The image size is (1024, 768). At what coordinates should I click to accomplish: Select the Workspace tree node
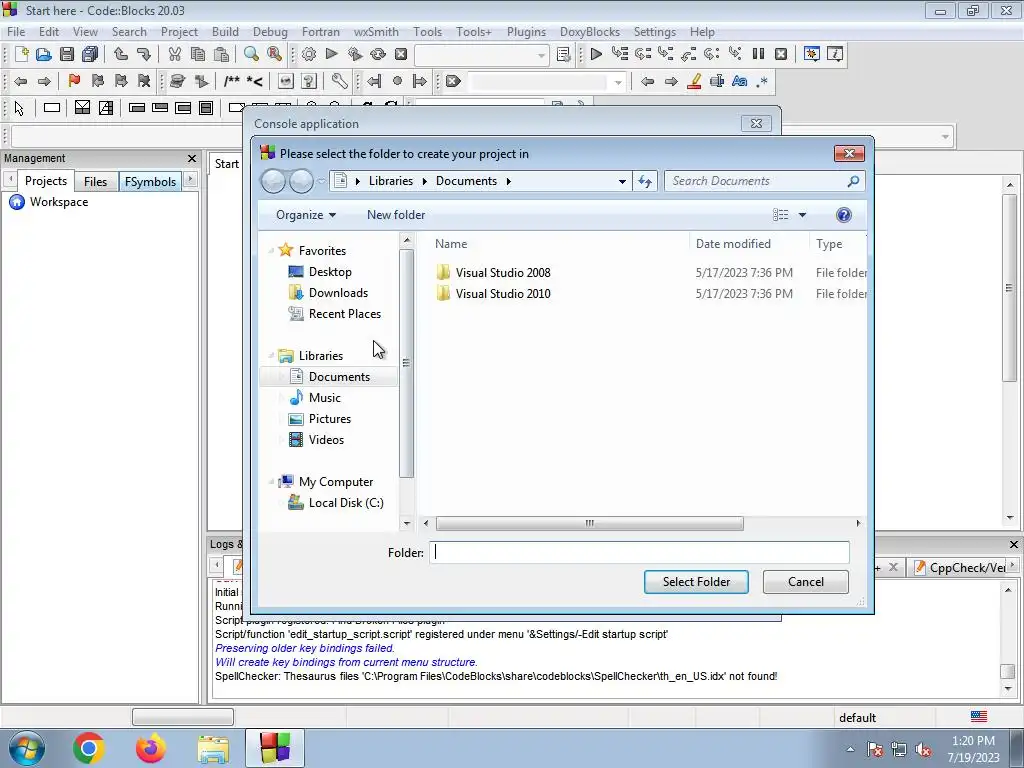59,202
